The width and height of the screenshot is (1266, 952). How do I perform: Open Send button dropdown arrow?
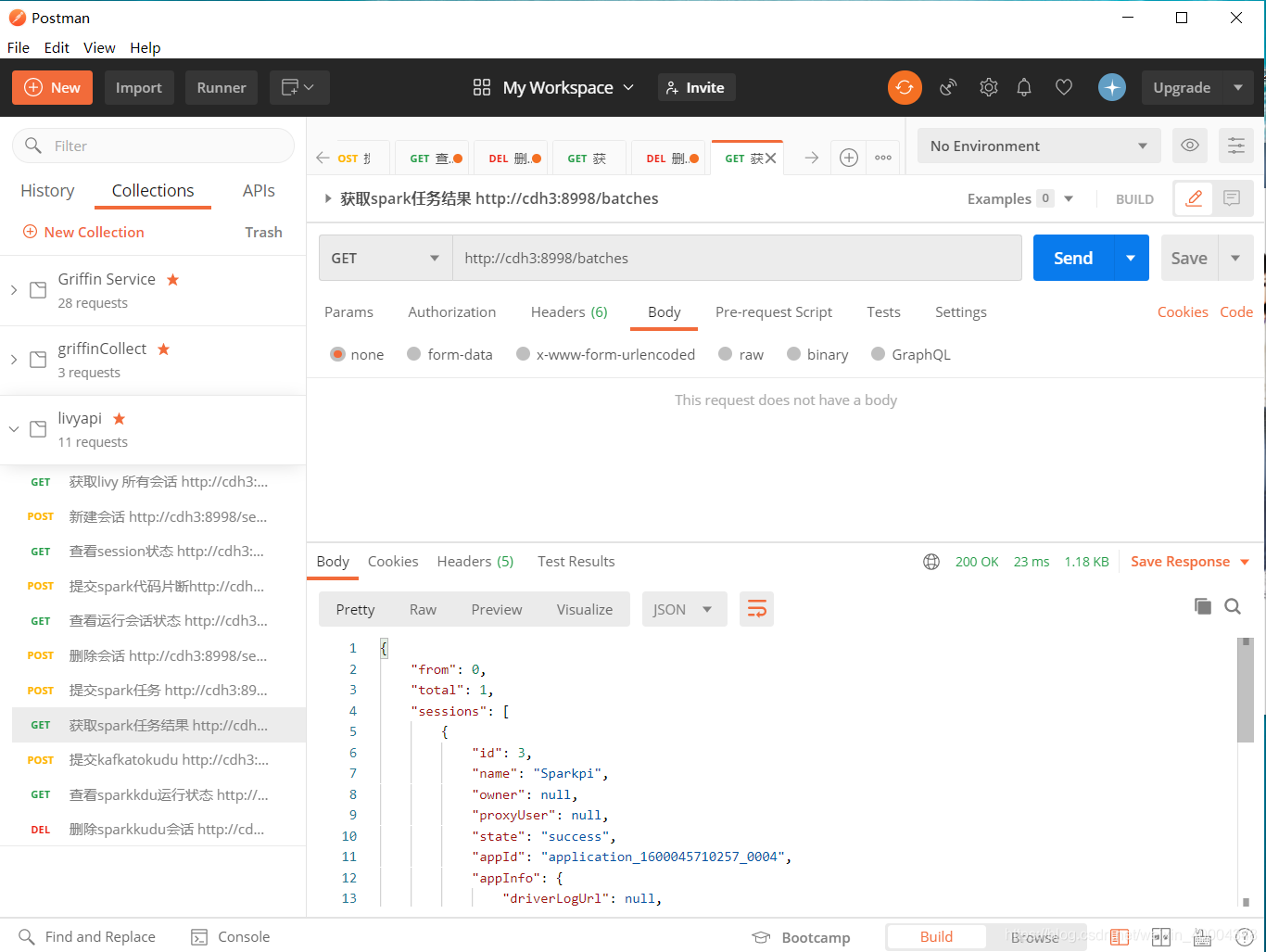point(1131,258)
